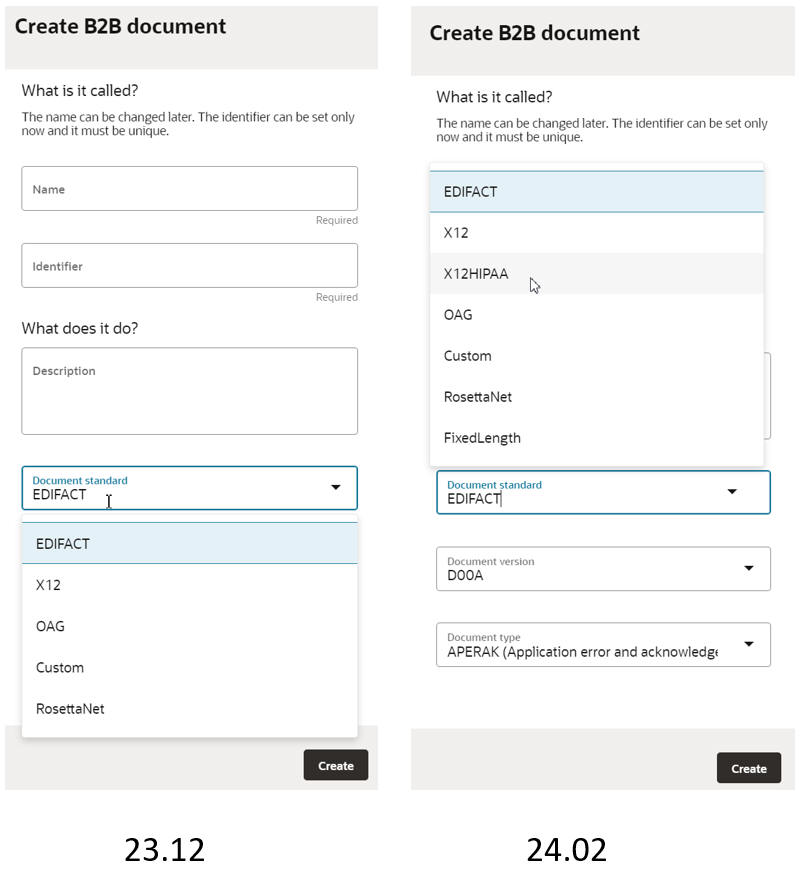Click the Identifier input field

coord(189,266)
